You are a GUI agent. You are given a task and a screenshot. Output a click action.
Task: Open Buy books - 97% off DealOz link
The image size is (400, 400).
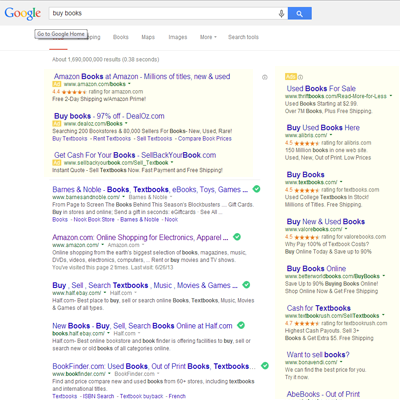click(x=109, y=116)
